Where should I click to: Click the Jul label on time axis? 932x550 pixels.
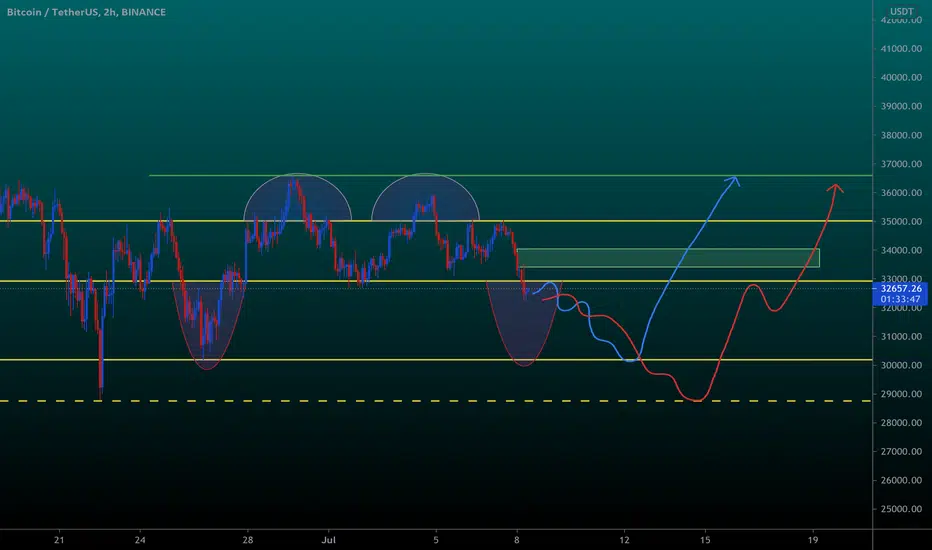coord(329,540)
